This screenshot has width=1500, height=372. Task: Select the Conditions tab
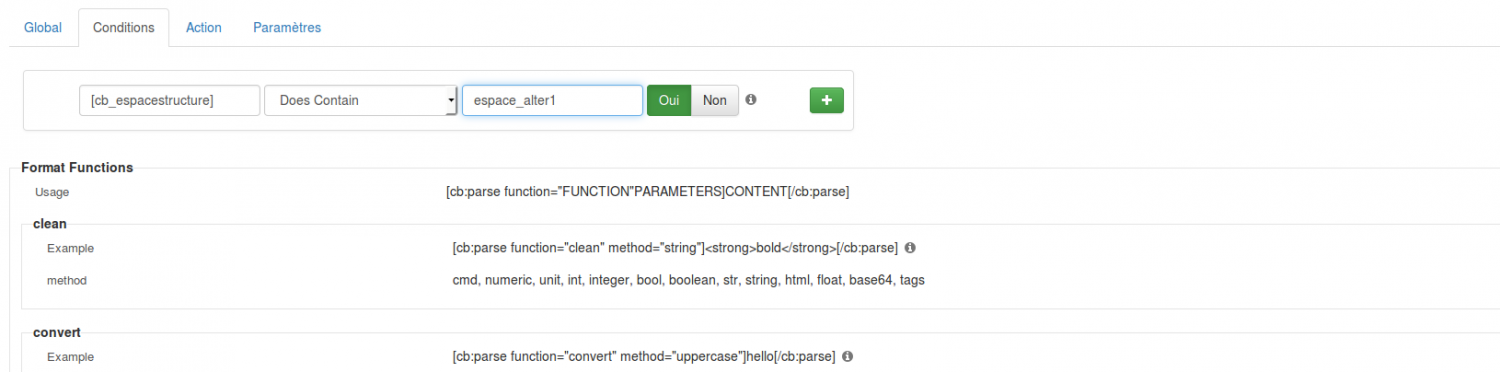[123, 28]
